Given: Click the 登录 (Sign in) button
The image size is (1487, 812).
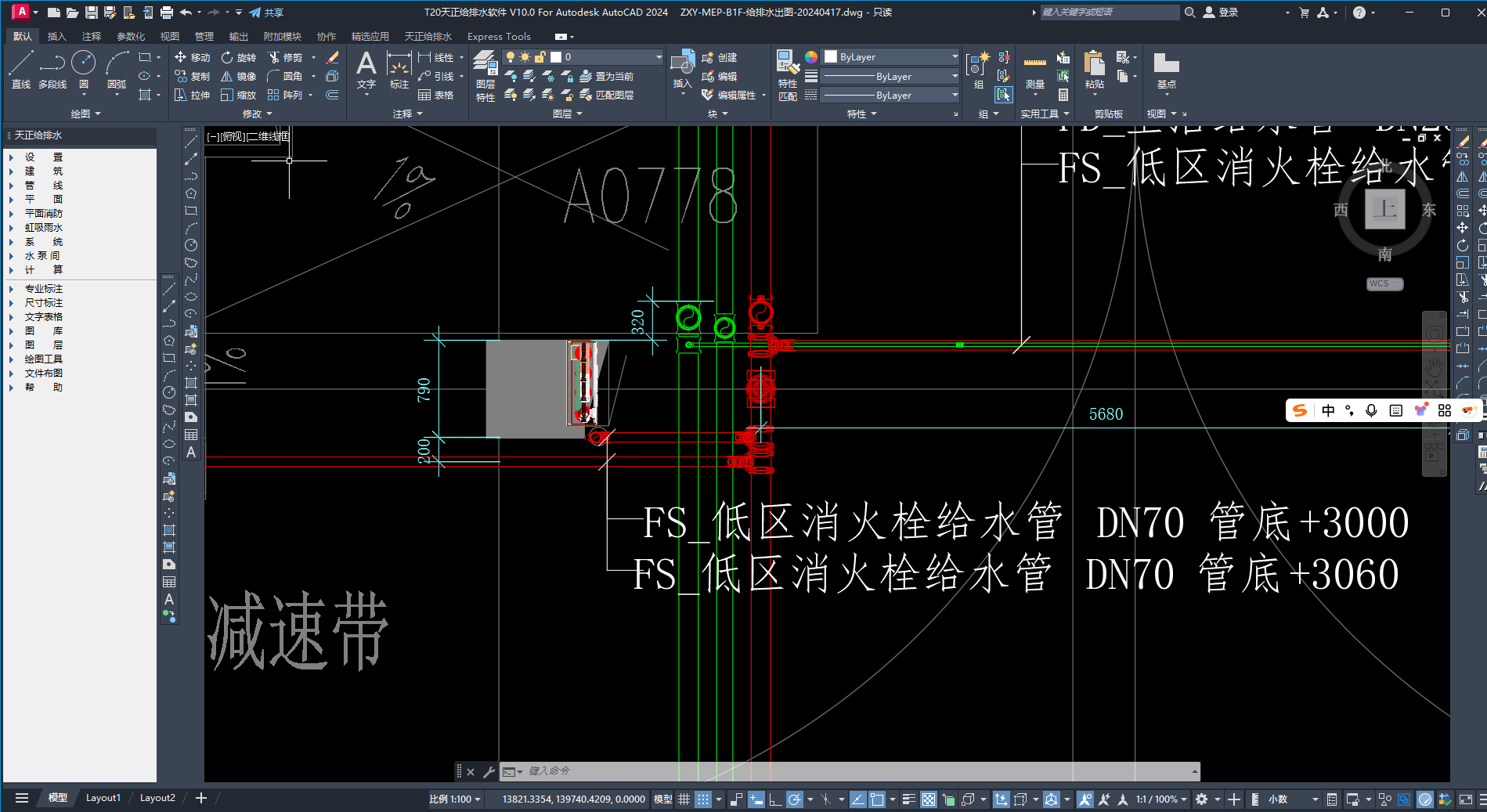Looking at the screenshot, I should click(x=1221, y=13).
